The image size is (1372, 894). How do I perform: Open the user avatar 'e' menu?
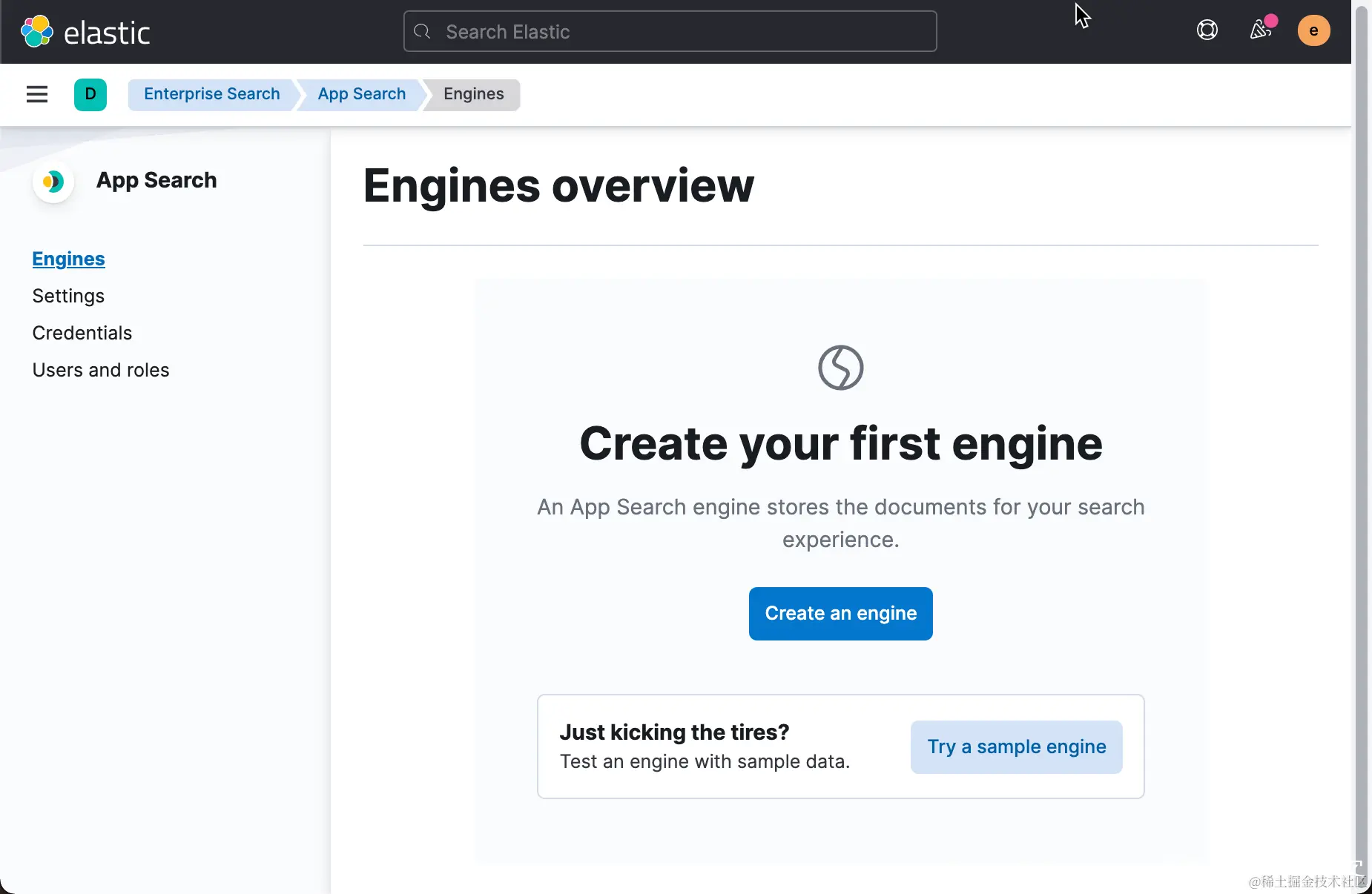(1313, 30)
